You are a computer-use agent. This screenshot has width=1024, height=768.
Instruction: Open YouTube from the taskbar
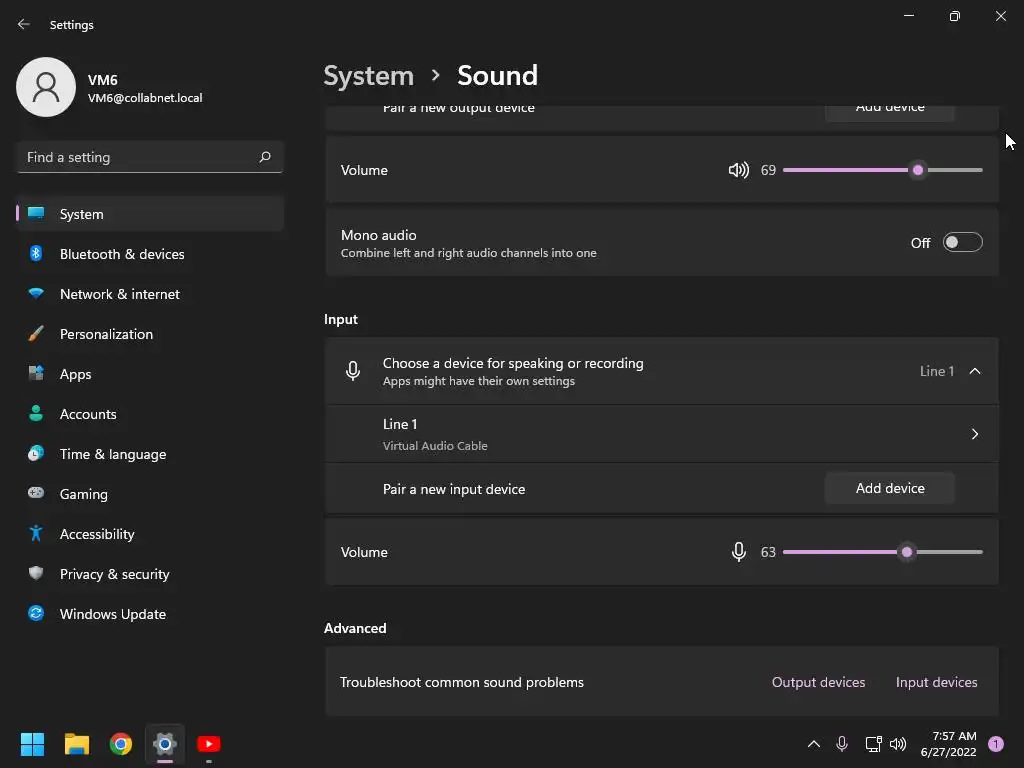209,744
